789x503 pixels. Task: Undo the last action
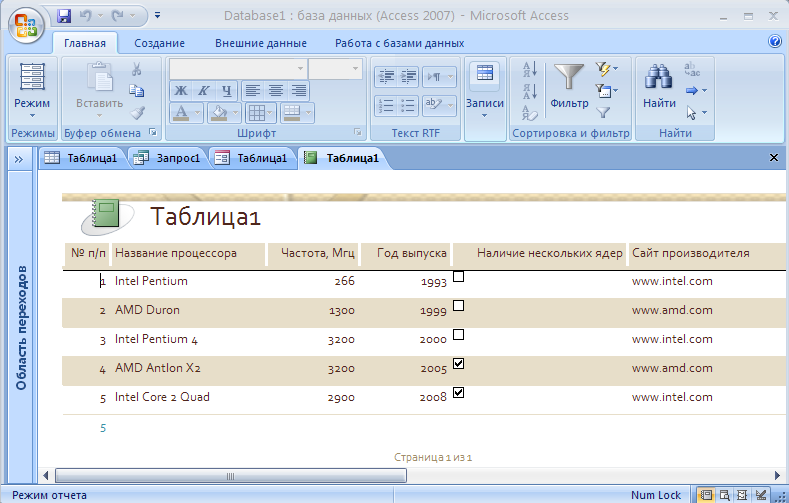pyautogui.click(x=85, y=16)
